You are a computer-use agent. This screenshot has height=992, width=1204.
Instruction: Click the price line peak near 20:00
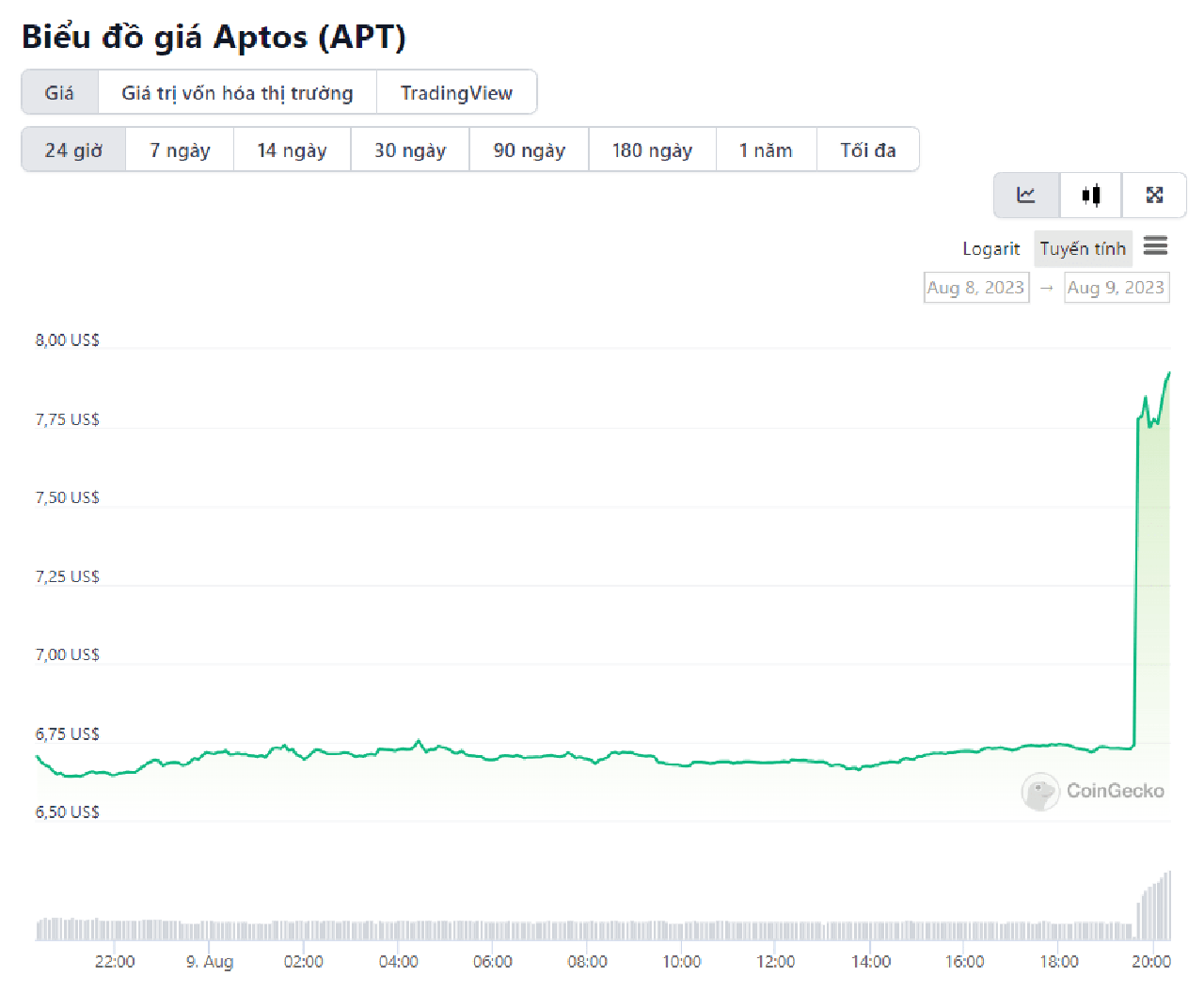1169,373
